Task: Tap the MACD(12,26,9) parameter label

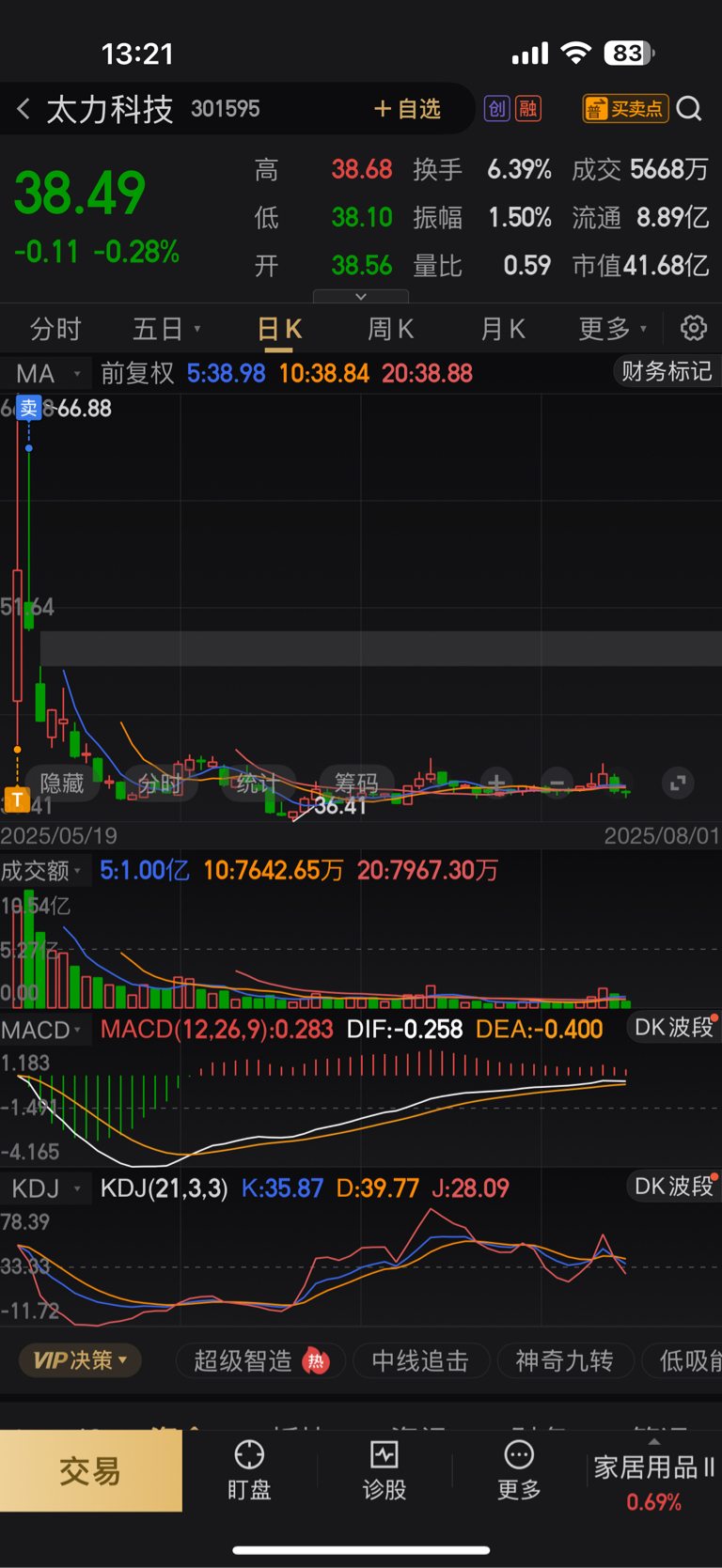Action: point(217,1030)
